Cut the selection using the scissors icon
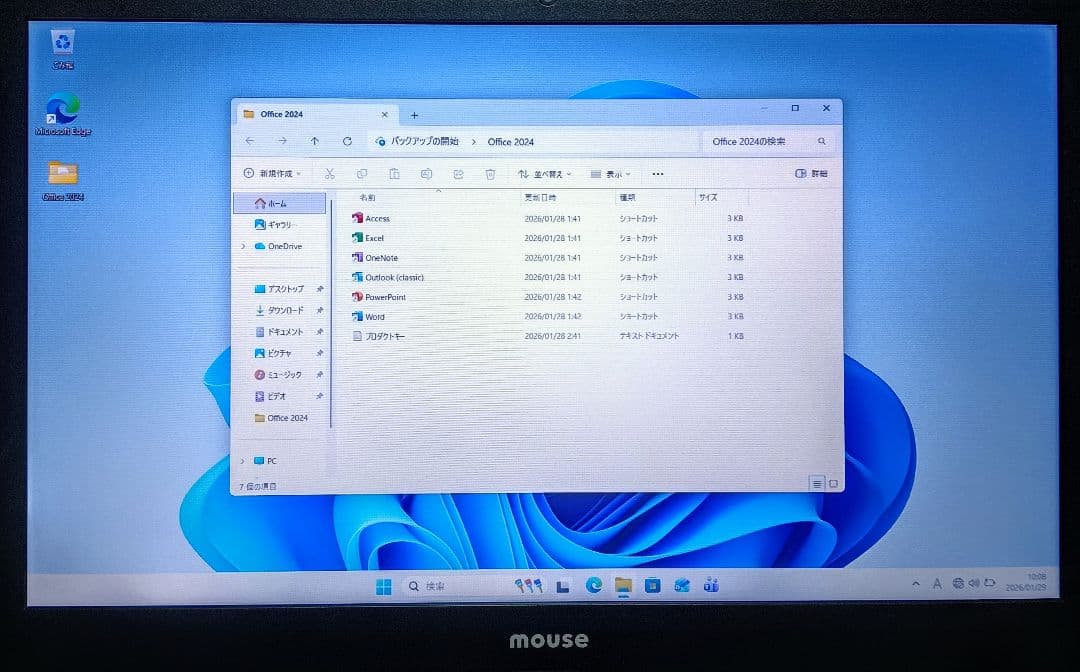The image size is (1080, 672). pos(328,174)
